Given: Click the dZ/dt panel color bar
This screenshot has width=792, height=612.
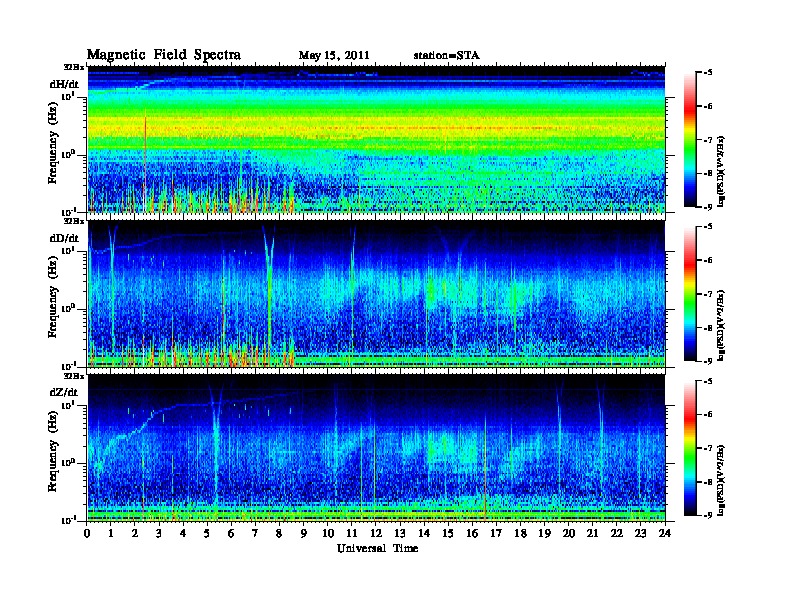Looking at the screenshot, I should [x=690, y=448].
